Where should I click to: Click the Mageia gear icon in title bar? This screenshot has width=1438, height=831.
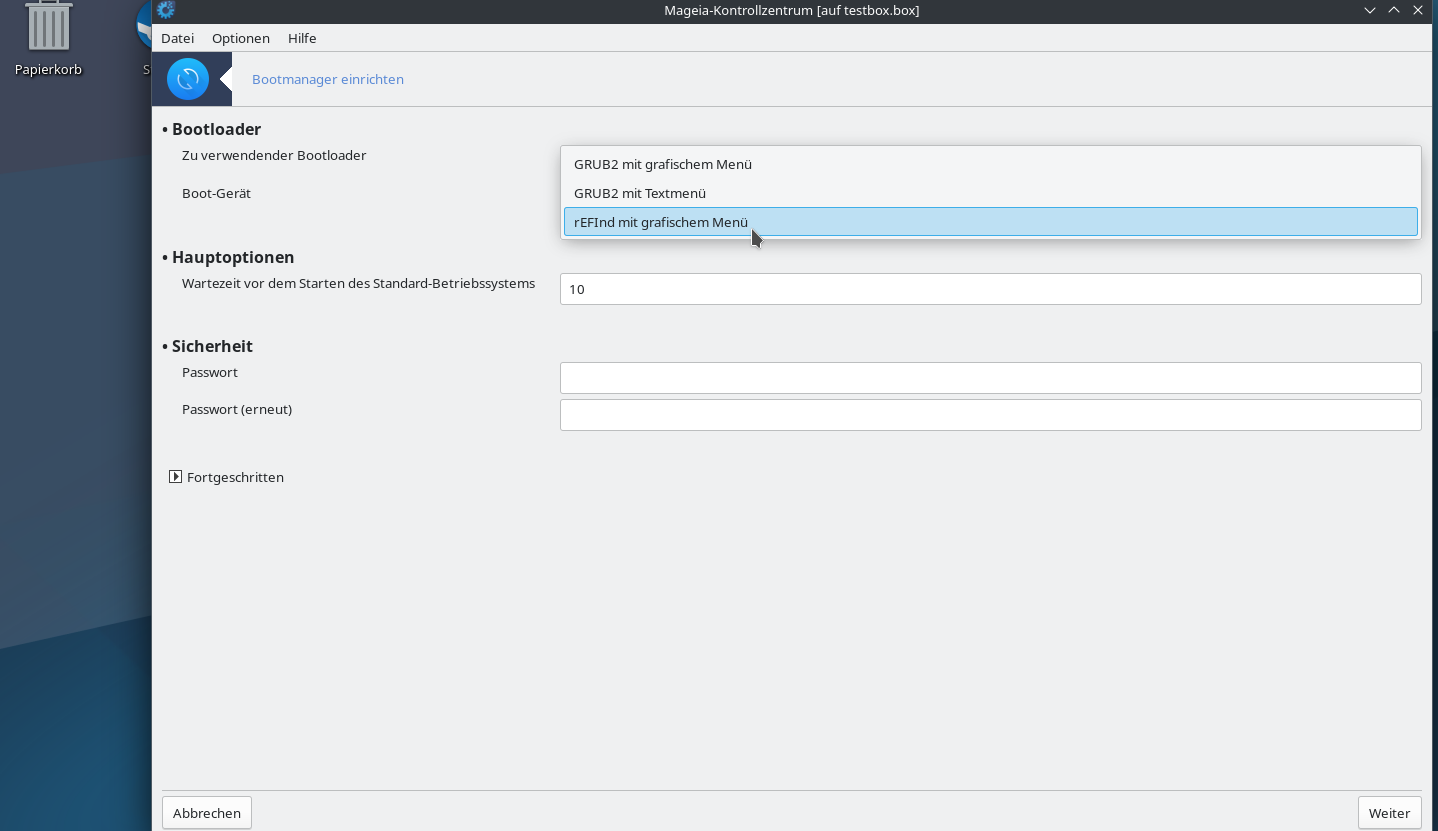point(166,10)
